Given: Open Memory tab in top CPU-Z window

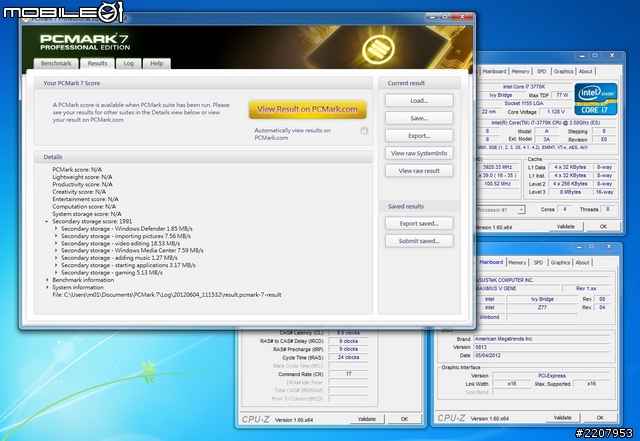Looking at the screenshot, I should [520, 71].
